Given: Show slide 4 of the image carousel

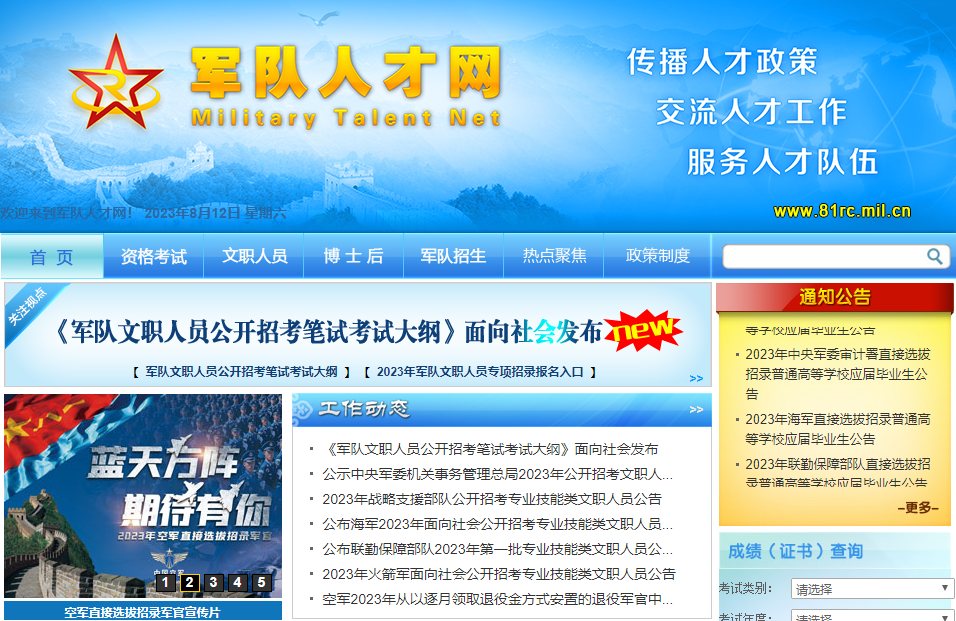Looking at the screenshot, I should tap(237, 583).
